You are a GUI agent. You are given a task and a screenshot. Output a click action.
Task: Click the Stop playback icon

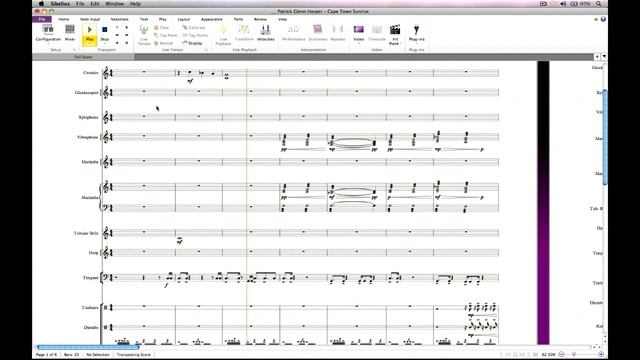point(104,30)
